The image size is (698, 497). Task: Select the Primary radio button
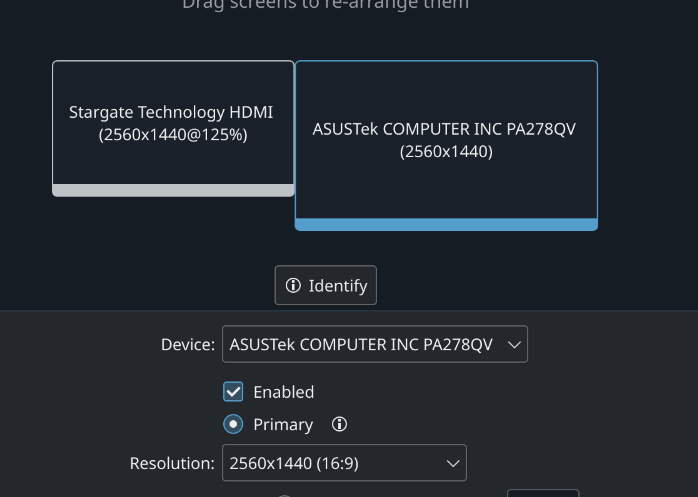coord(233,424)
